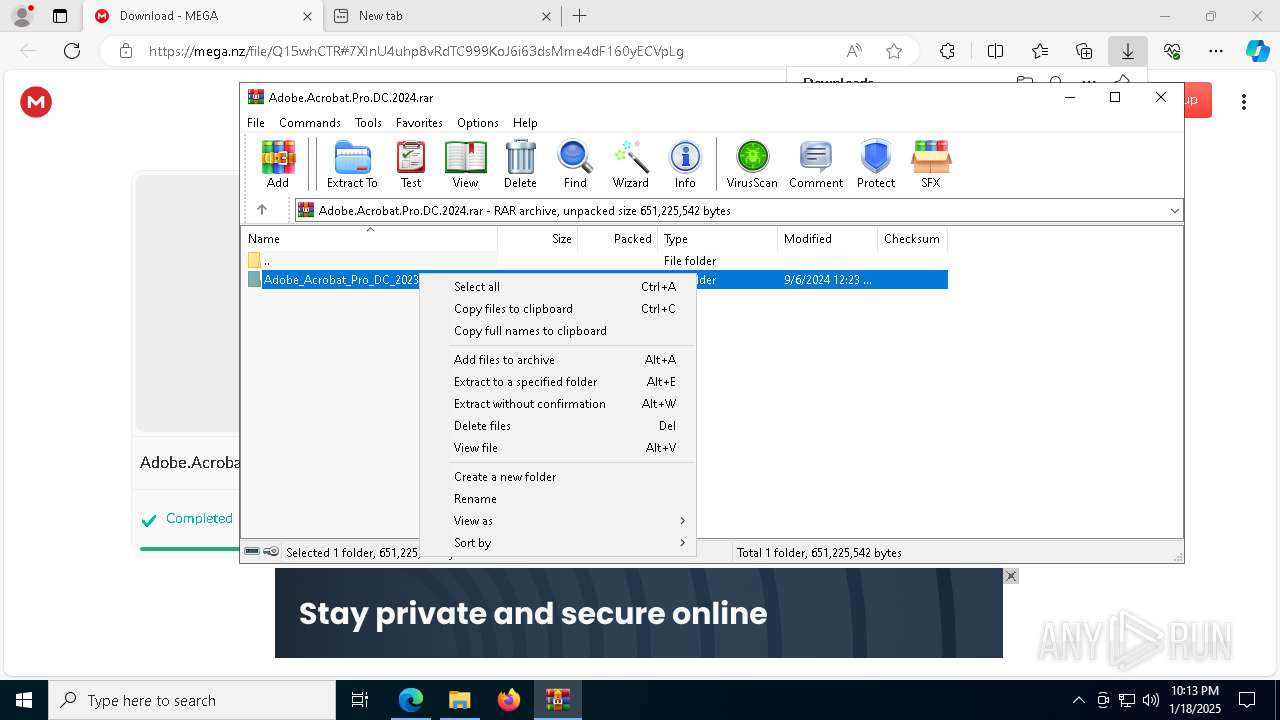Image resolution: width=1280 pixels, height=720 pixels.
Task: Open the Windows Start menu
Action: (x=24, y=700)
